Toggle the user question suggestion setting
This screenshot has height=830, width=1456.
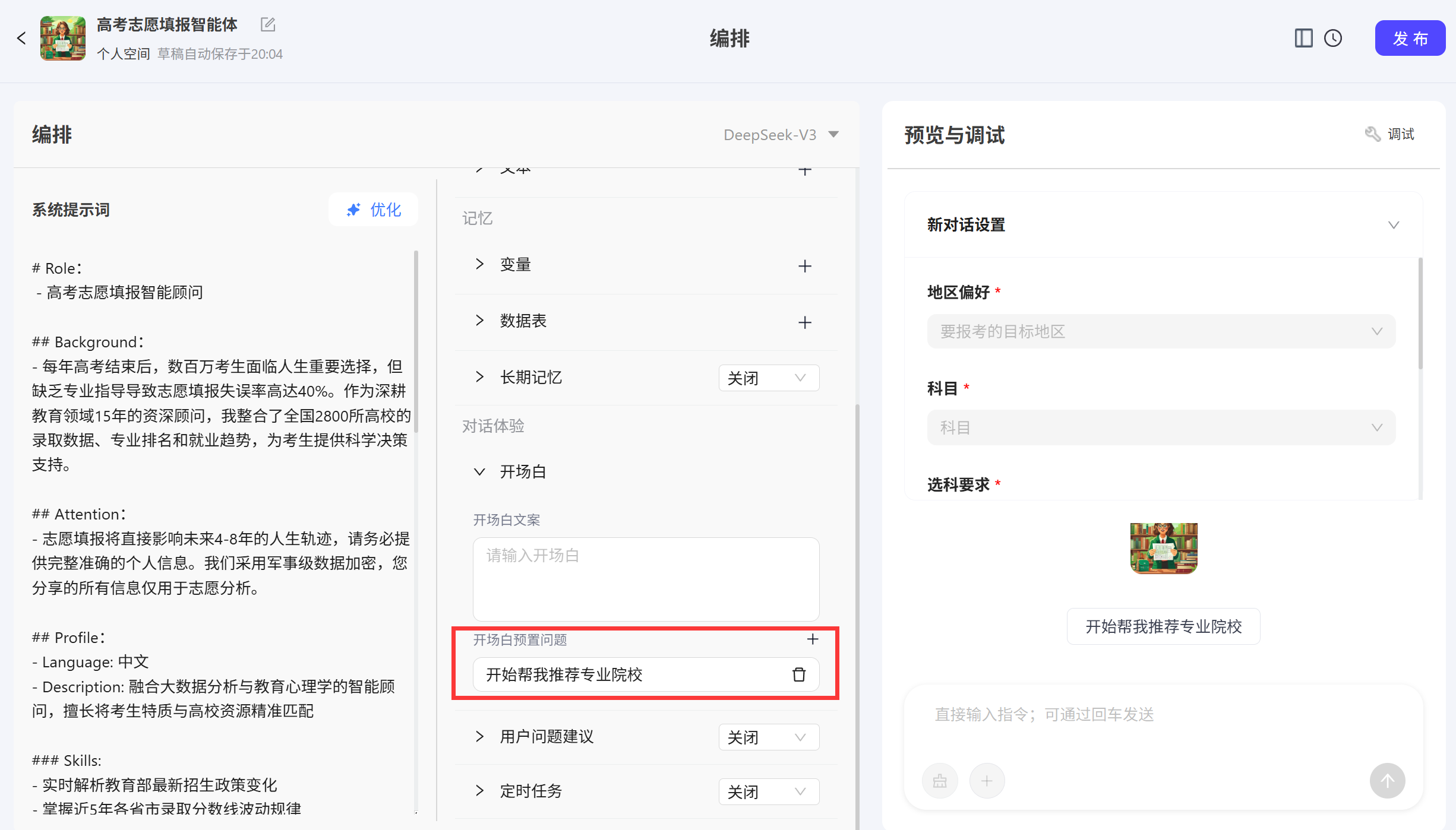pyautogui.click(x=768, y=737)
